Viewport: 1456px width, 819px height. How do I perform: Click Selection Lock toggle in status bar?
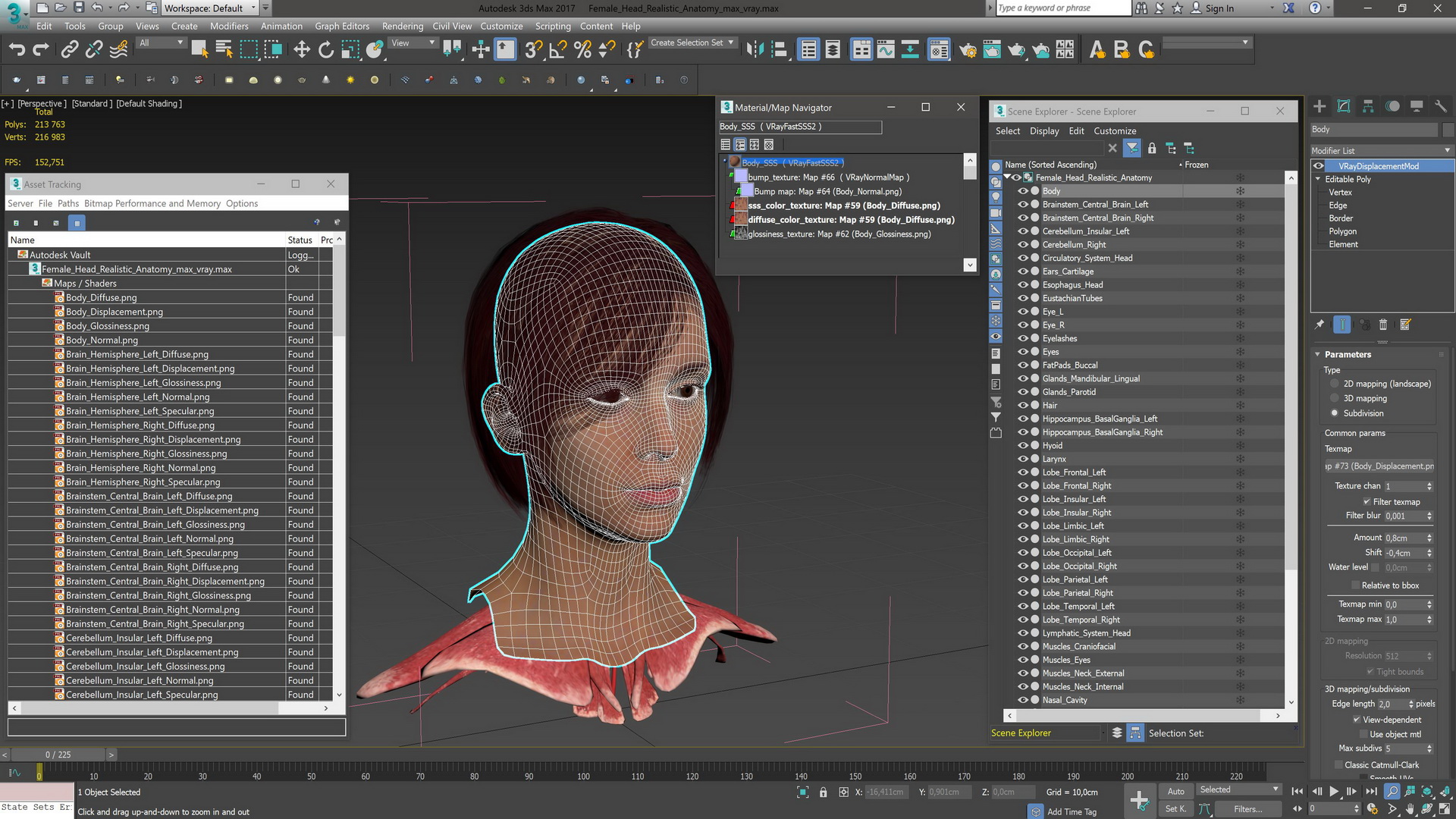(x=823, y=792)
